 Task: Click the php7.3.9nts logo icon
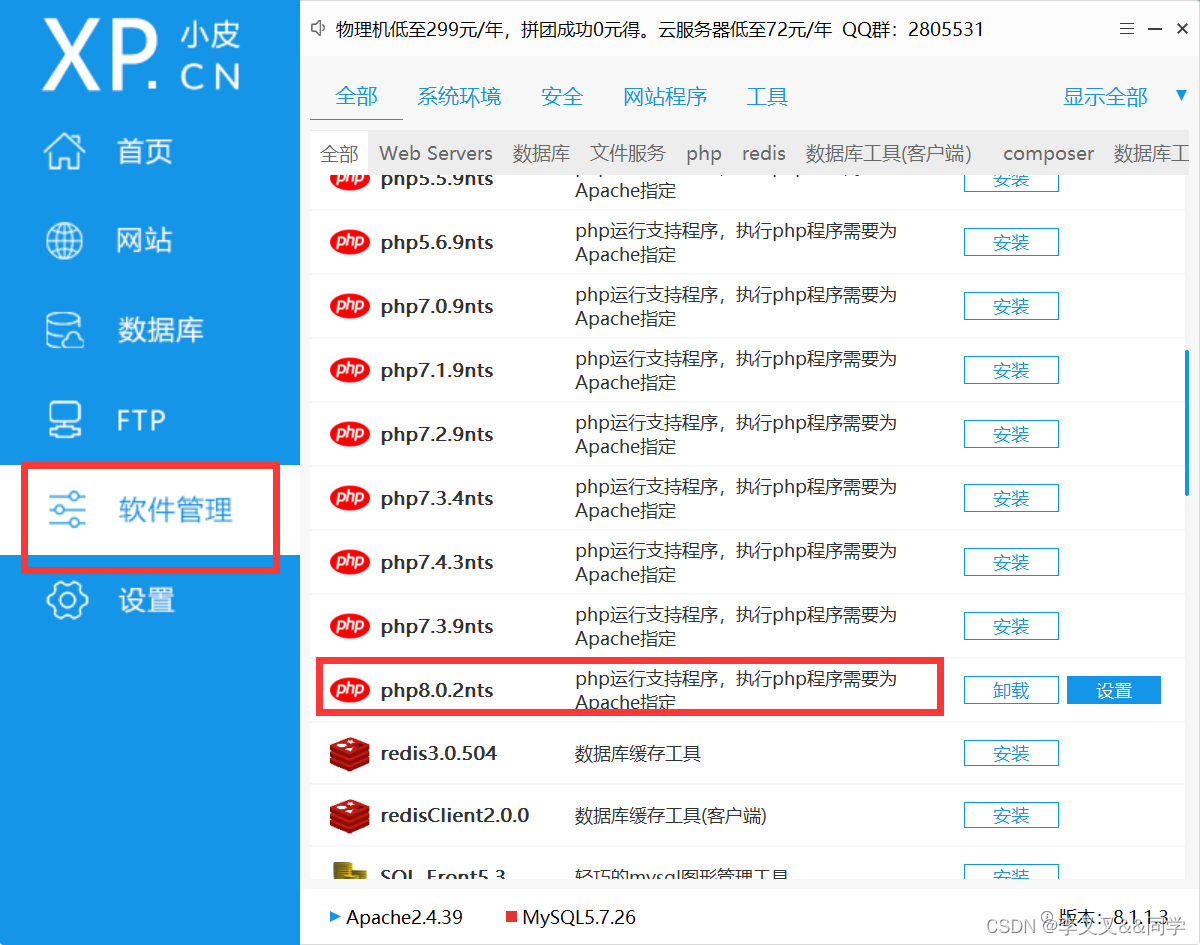(x=350, y=626)
